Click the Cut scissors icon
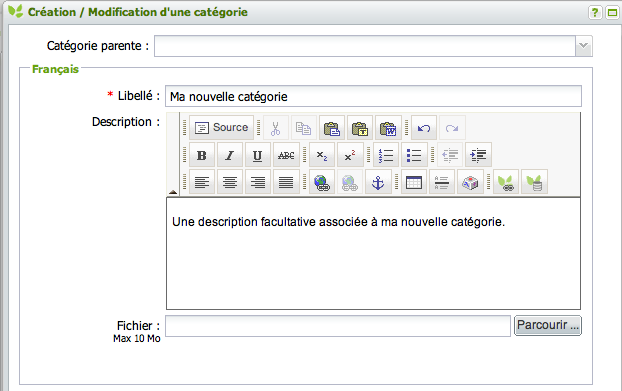This screenshot has height=391, width=622. point(275,128)
